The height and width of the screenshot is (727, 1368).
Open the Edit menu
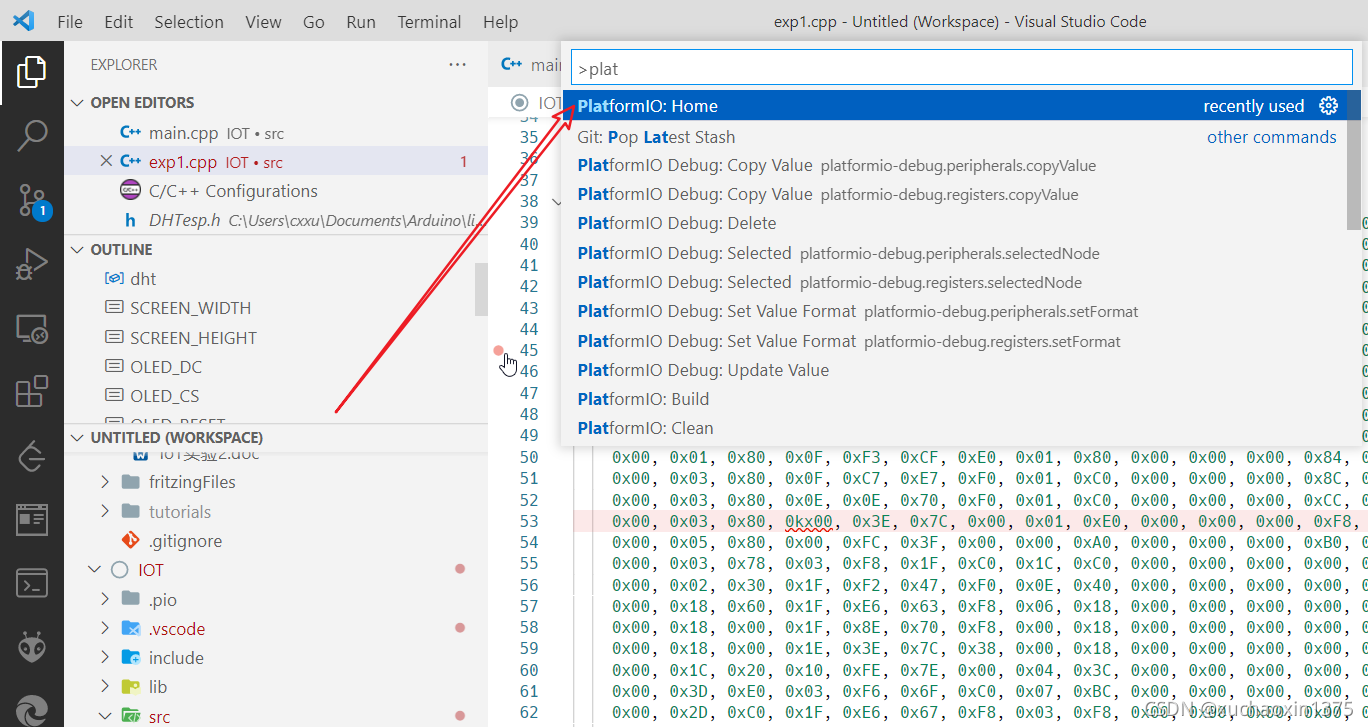(118, 21)
